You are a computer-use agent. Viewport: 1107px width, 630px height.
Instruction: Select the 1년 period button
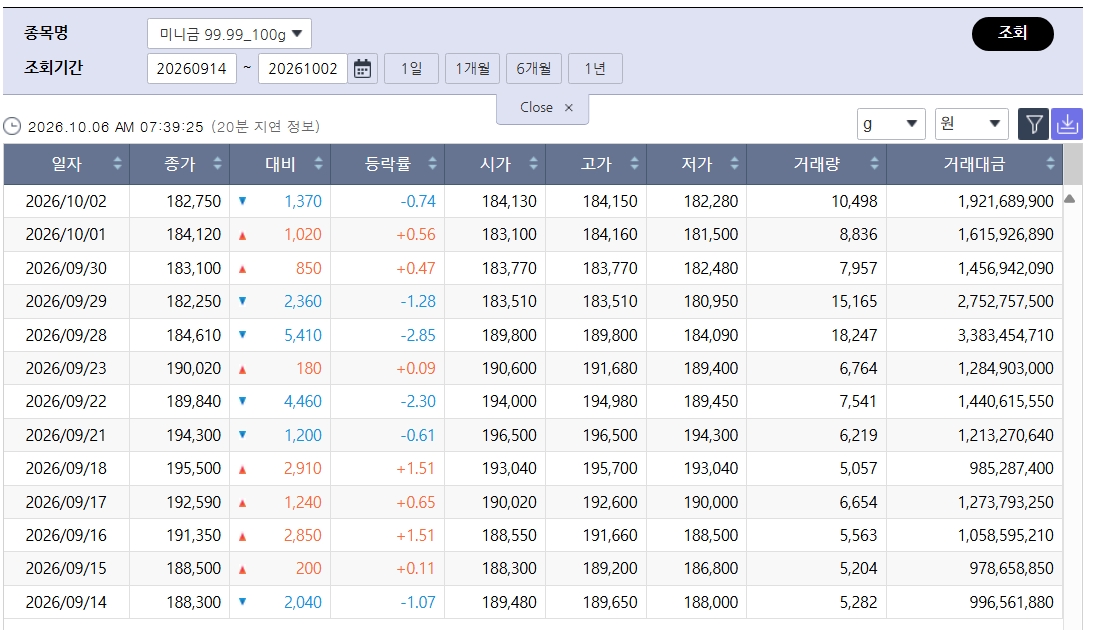[x=595, y=69]
